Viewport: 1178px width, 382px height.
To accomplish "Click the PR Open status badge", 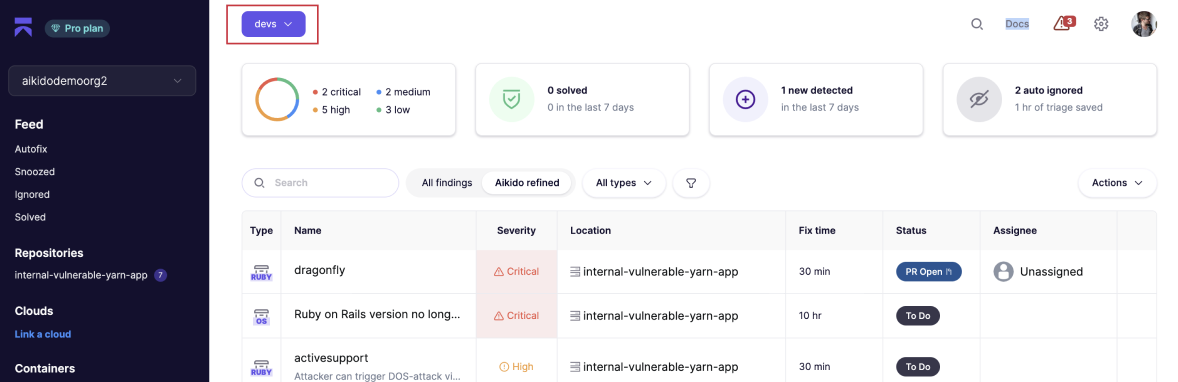I will pos(929,271).
